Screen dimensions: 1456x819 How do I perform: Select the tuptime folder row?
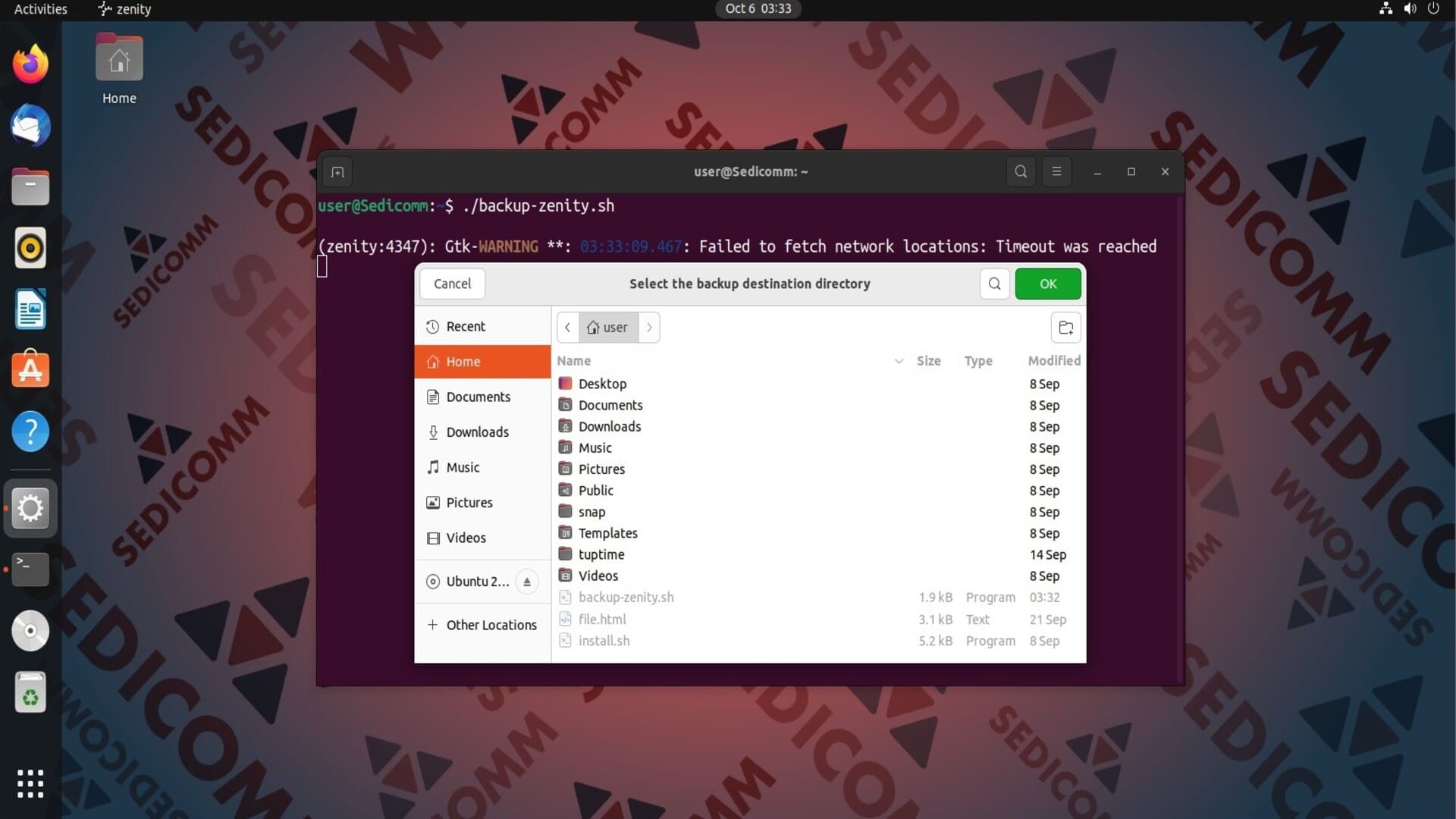601,554
